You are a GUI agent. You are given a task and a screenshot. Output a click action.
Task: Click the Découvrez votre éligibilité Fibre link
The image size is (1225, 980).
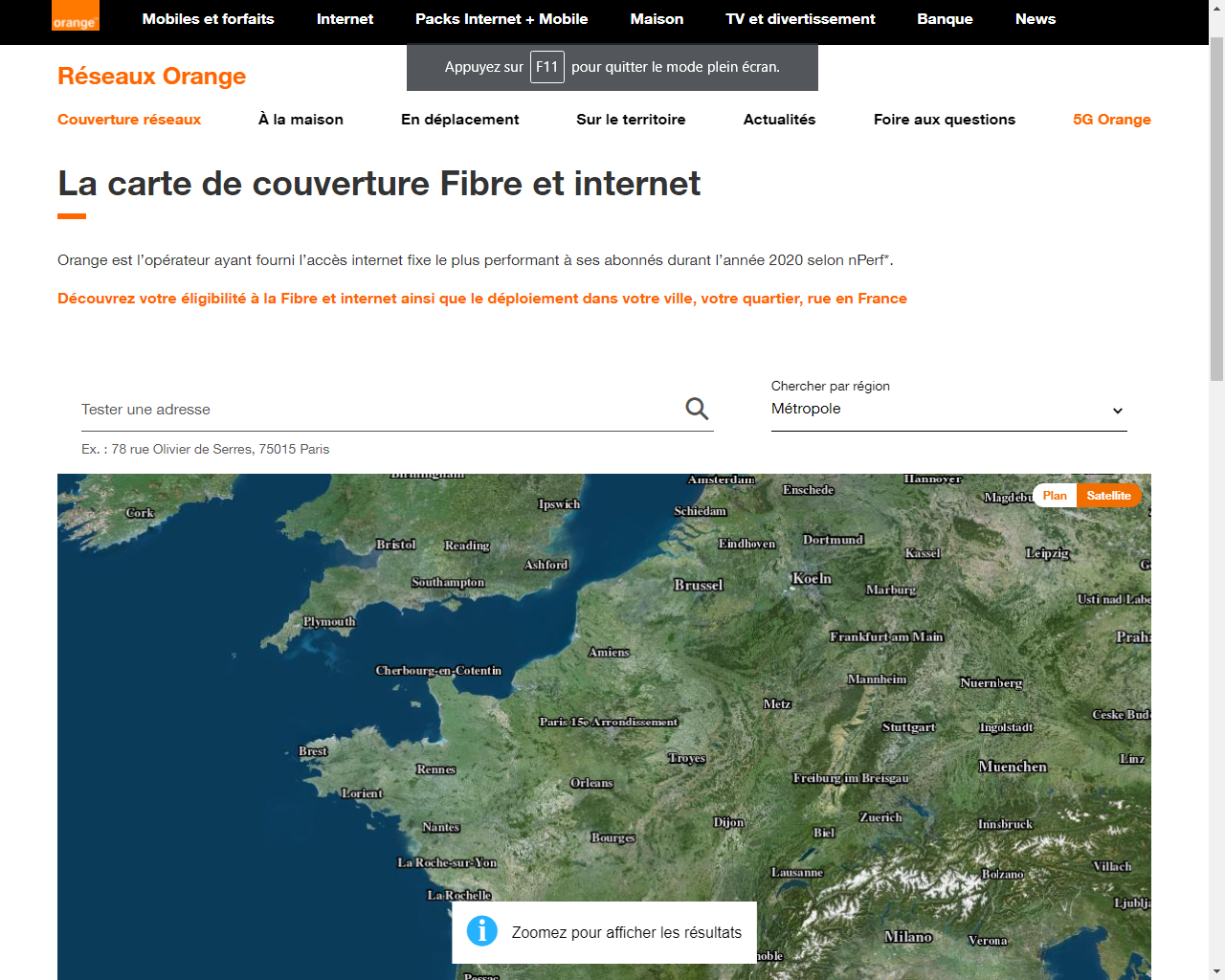[x=482, y=299]
